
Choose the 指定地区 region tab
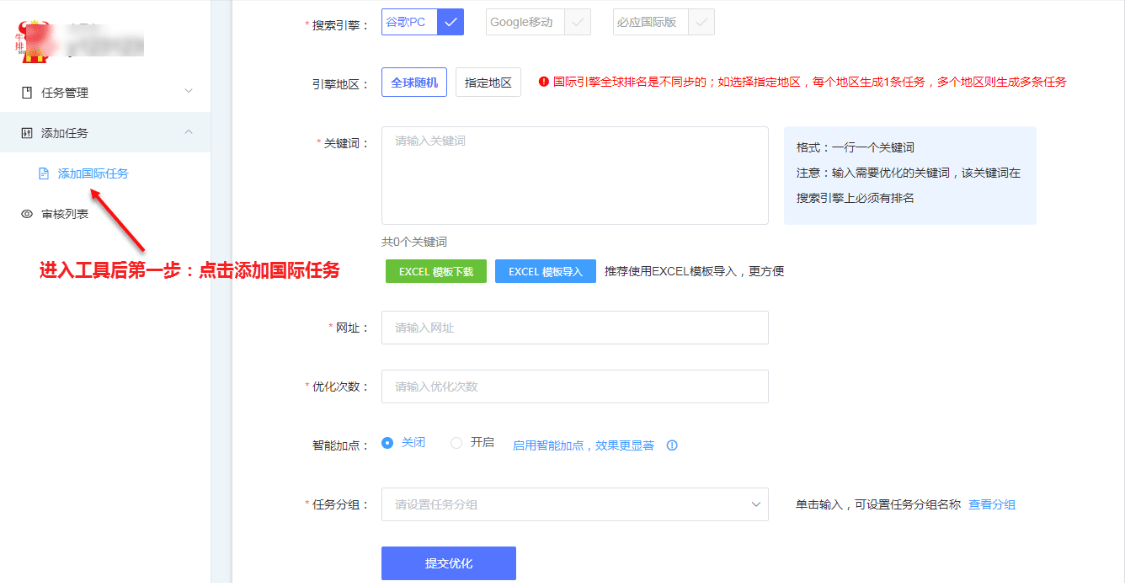(x=488, y=83)
